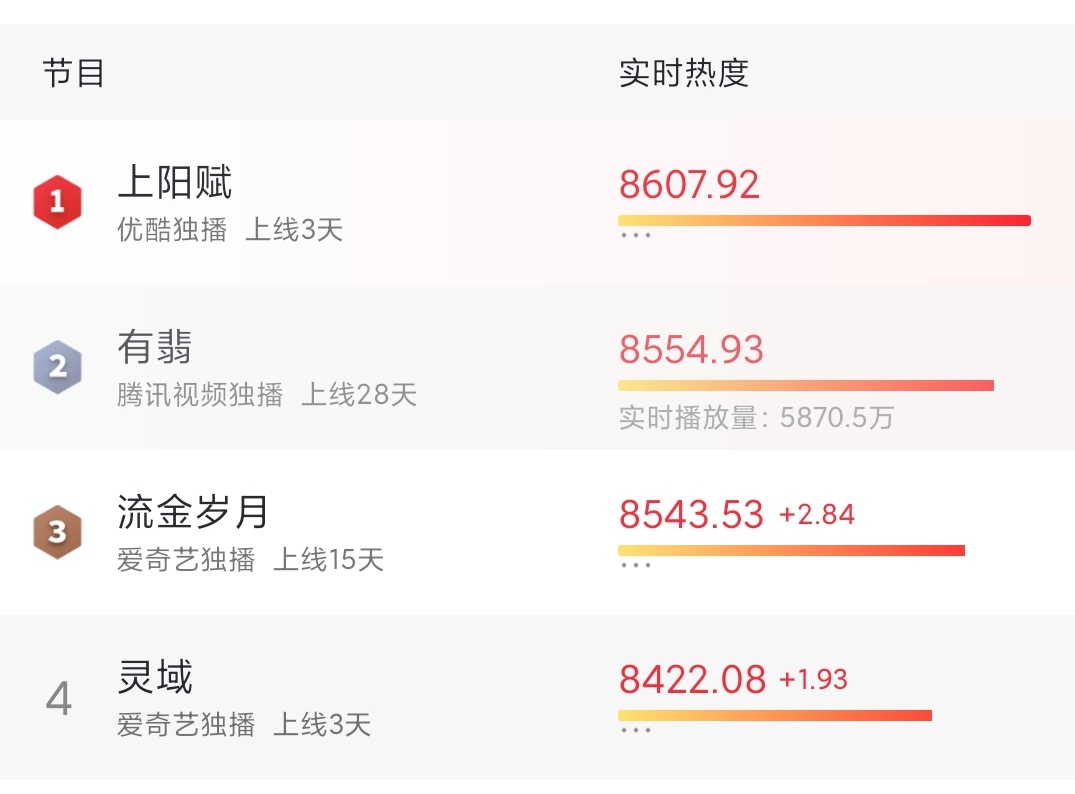Click the heat bar for 上阳赋
The width and height of the screenshot is (1075, 794).
(824, 220)
